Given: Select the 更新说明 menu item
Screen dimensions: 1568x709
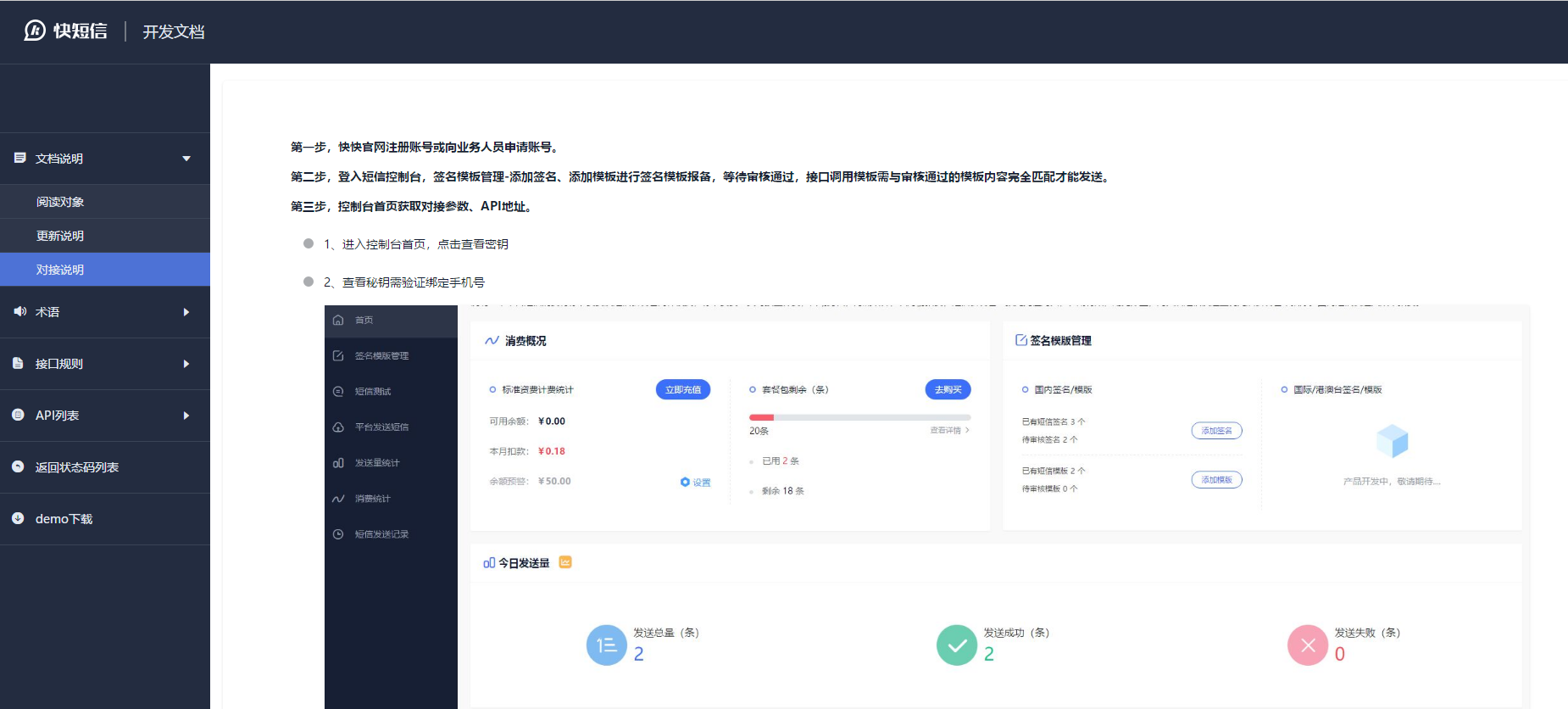Looking at the screenshot, I should pos(60,236).
